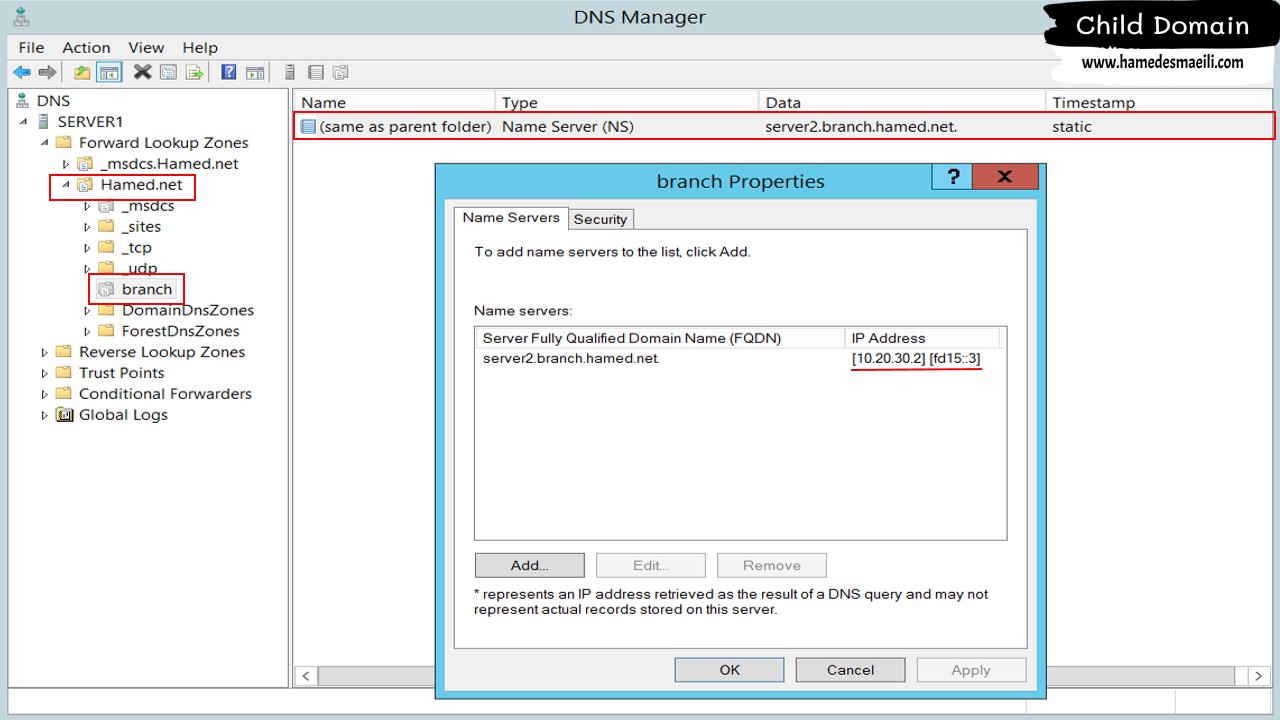Viewport: 1280px width, 720px height.
Task: Click the SERVER1 server icon
Action: coord(43,121)
